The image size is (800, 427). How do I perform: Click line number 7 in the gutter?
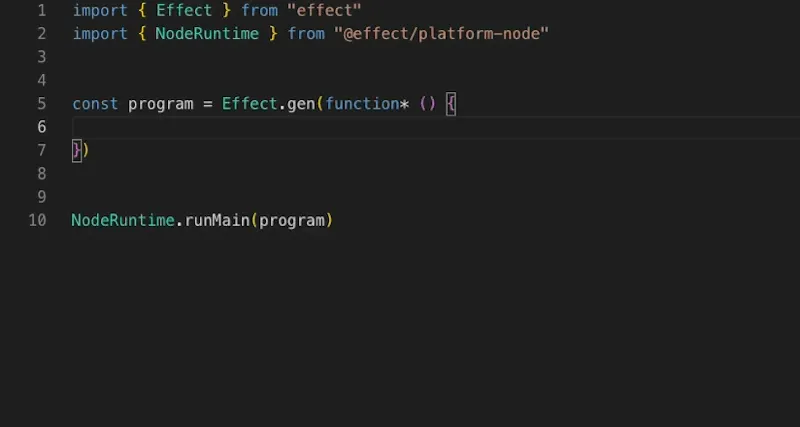pyautogui.click(x=40, y=150)
